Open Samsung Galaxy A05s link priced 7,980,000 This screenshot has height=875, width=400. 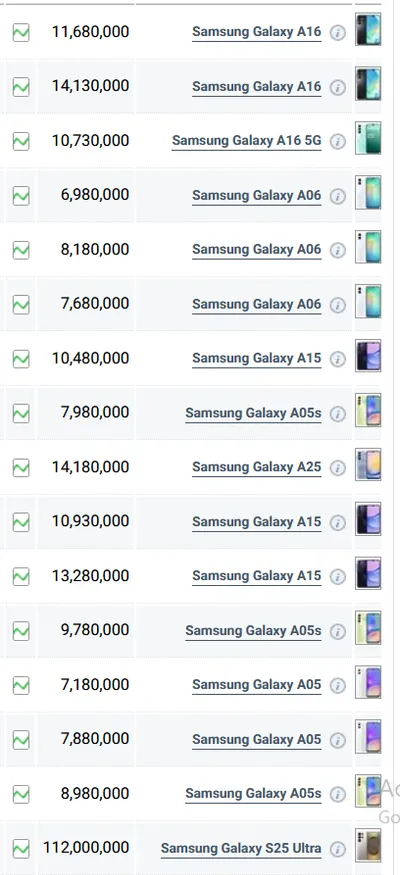(253, 413)
